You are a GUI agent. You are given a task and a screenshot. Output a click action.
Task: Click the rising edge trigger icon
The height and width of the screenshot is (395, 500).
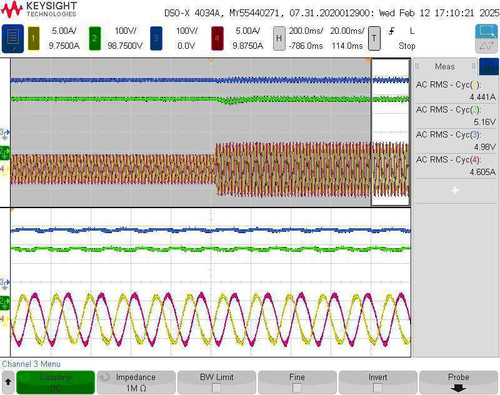(x=392, y=31)
